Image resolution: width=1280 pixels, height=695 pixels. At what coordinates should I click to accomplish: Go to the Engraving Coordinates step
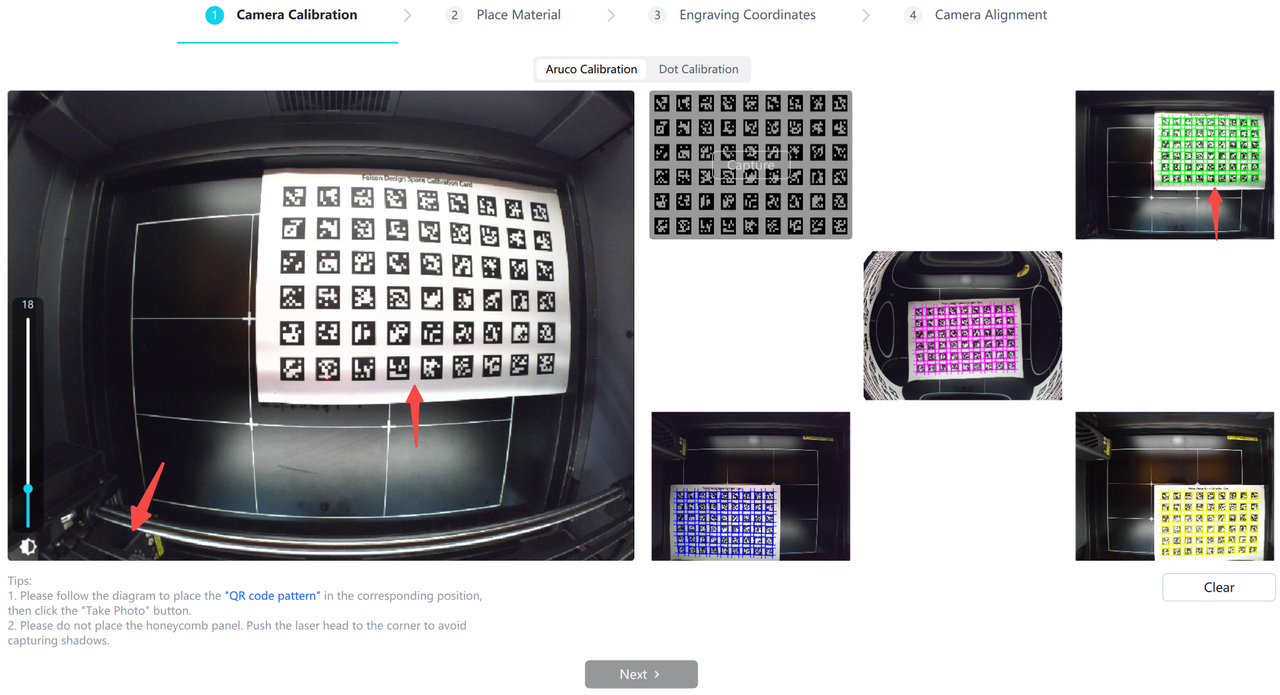coord(747,15)
